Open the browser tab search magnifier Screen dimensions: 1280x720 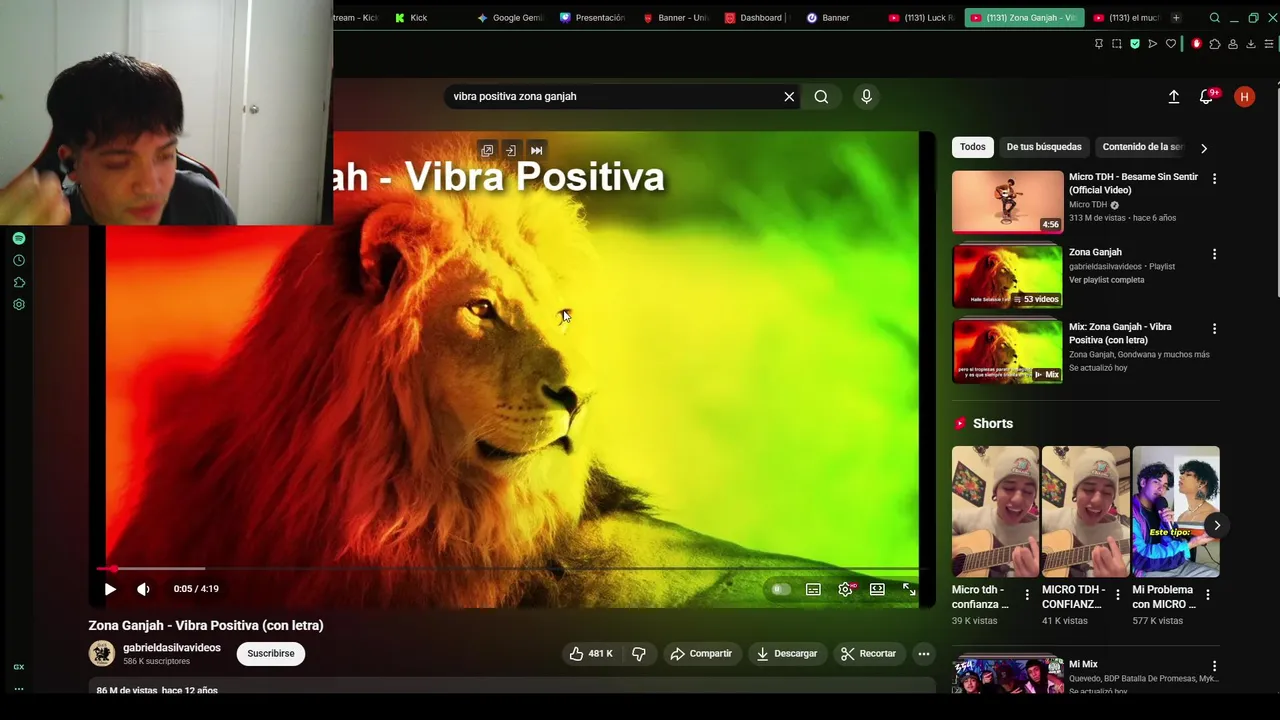click(1215, 18)
